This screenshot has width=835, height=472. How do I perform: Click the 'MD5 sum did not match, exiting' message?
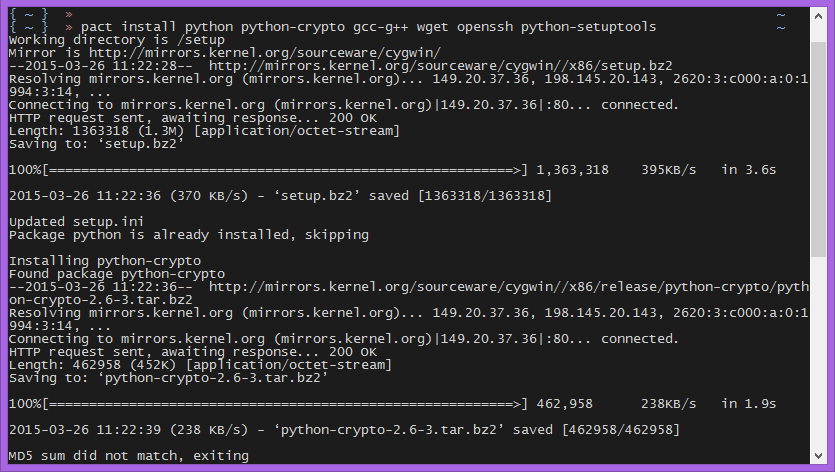click(128, 456)
